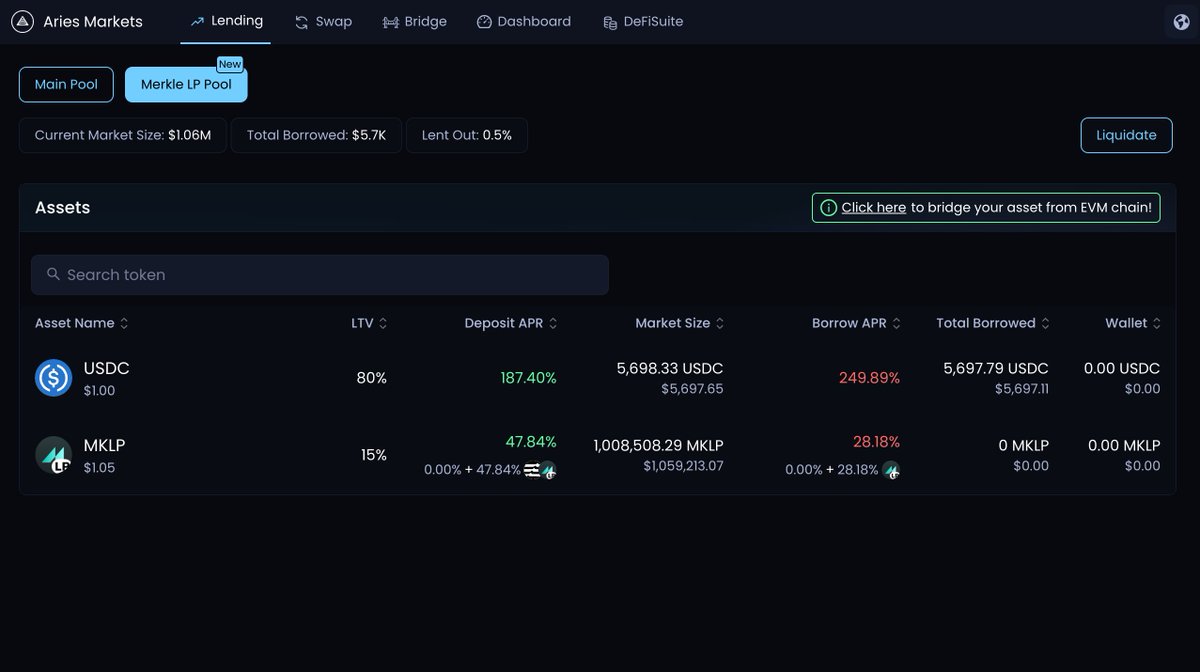The height and width of the screenshot is (672, 1200).
Task: Click USDC deposit APR 187.40%
Action: coord(528,378)
